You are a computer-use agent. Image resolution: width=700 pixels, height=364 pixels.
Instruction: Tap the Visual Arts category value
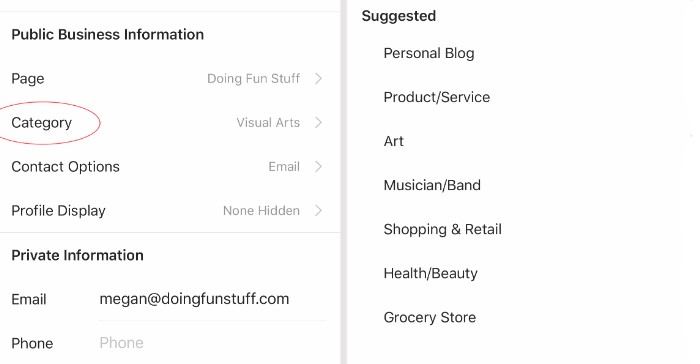coord(268,122)
